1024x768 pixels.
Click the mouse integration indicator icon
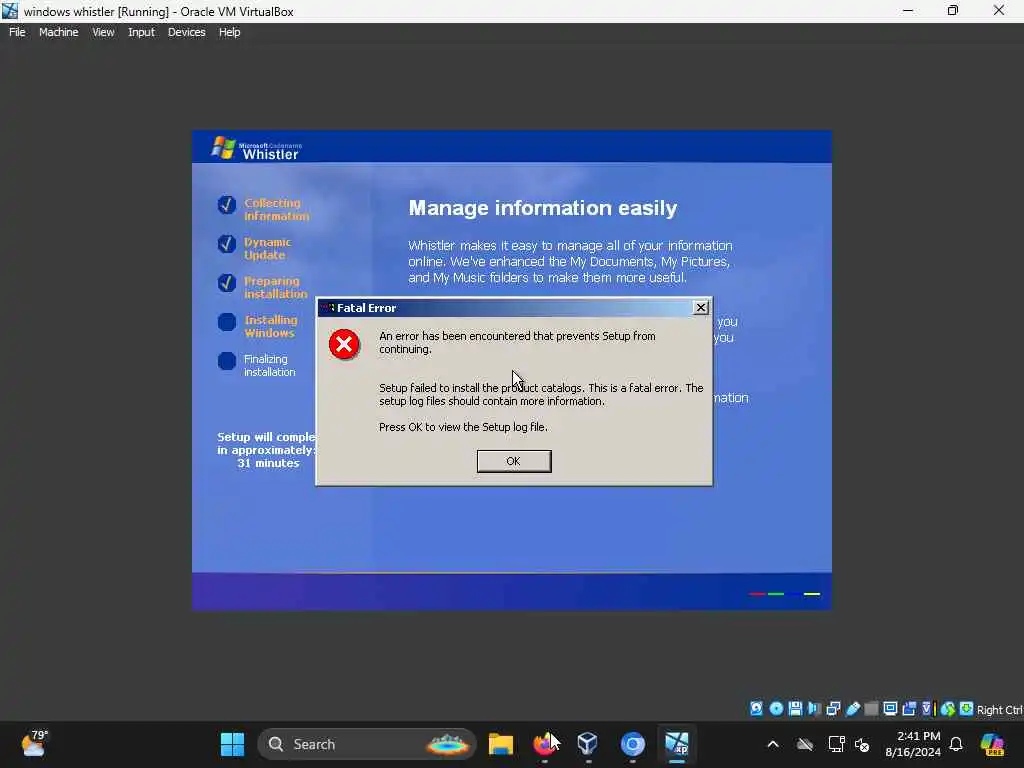(x=948, y=709)
